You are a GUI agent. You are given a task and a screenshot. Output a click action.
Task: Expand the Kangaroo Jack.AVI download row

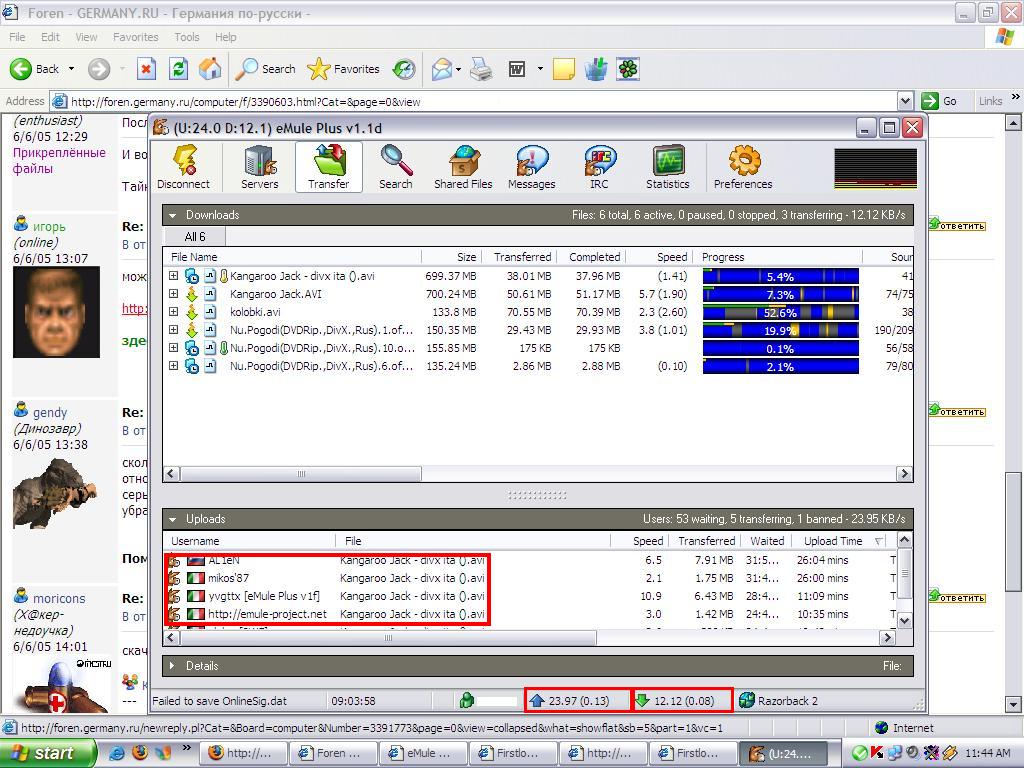point(173,294)
